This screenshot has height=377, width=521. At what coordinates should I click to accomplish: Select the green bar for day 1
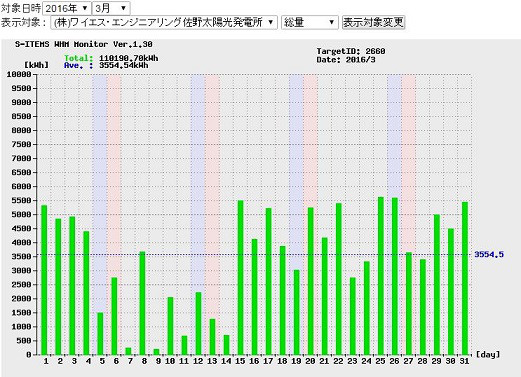pos(44,280)
